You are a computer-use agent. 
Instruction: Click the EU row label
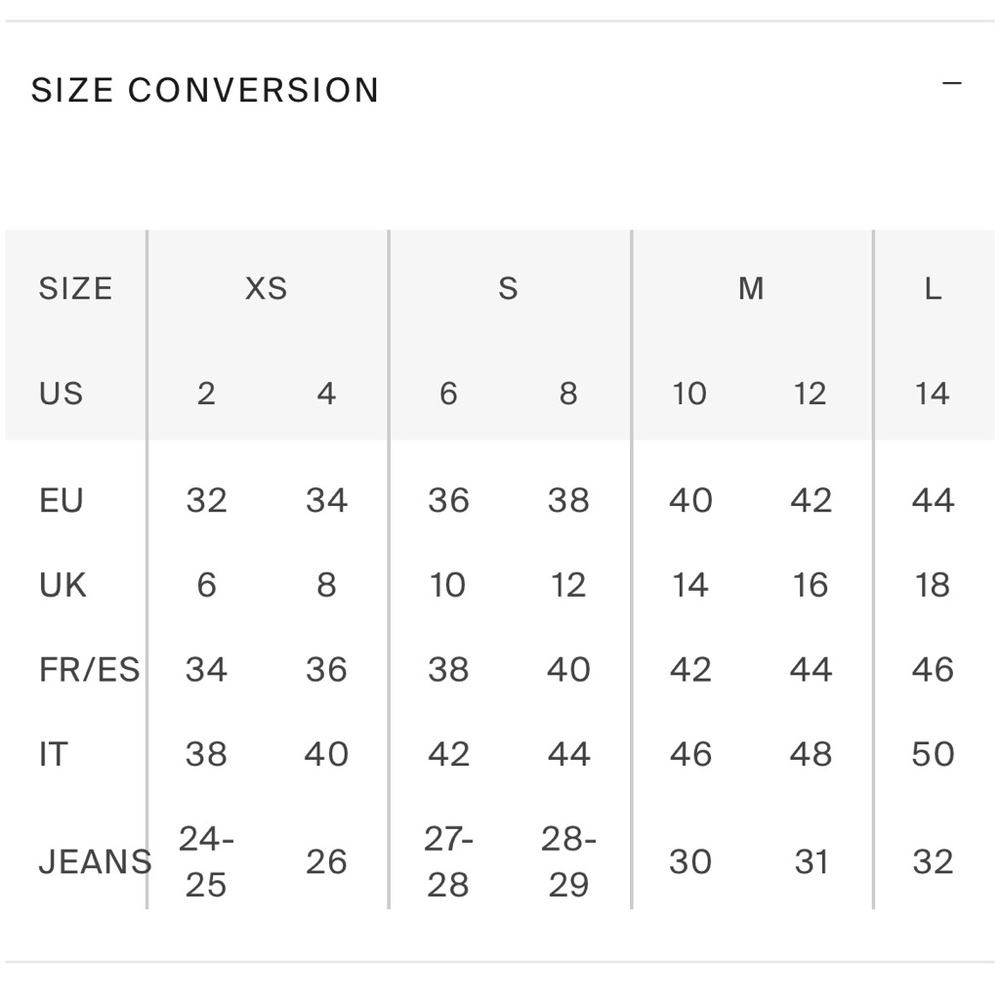point(61,500)
